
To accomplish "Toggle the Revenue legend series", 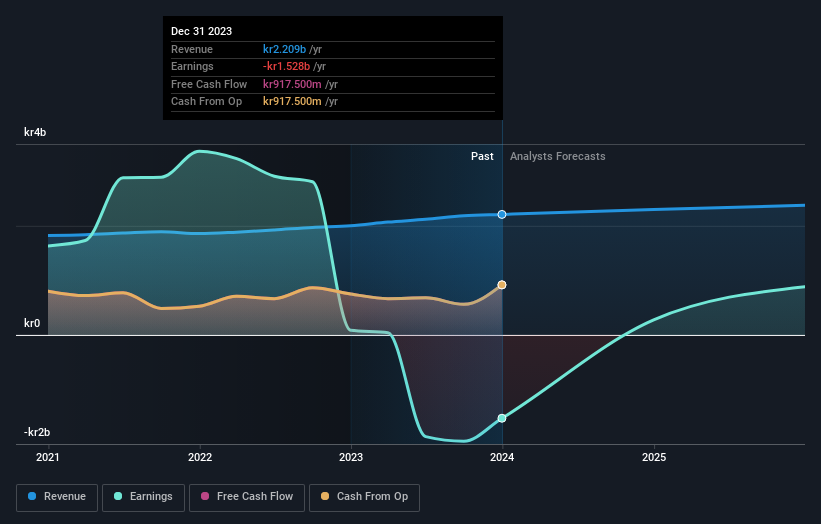I will click(x=57, y=497).
